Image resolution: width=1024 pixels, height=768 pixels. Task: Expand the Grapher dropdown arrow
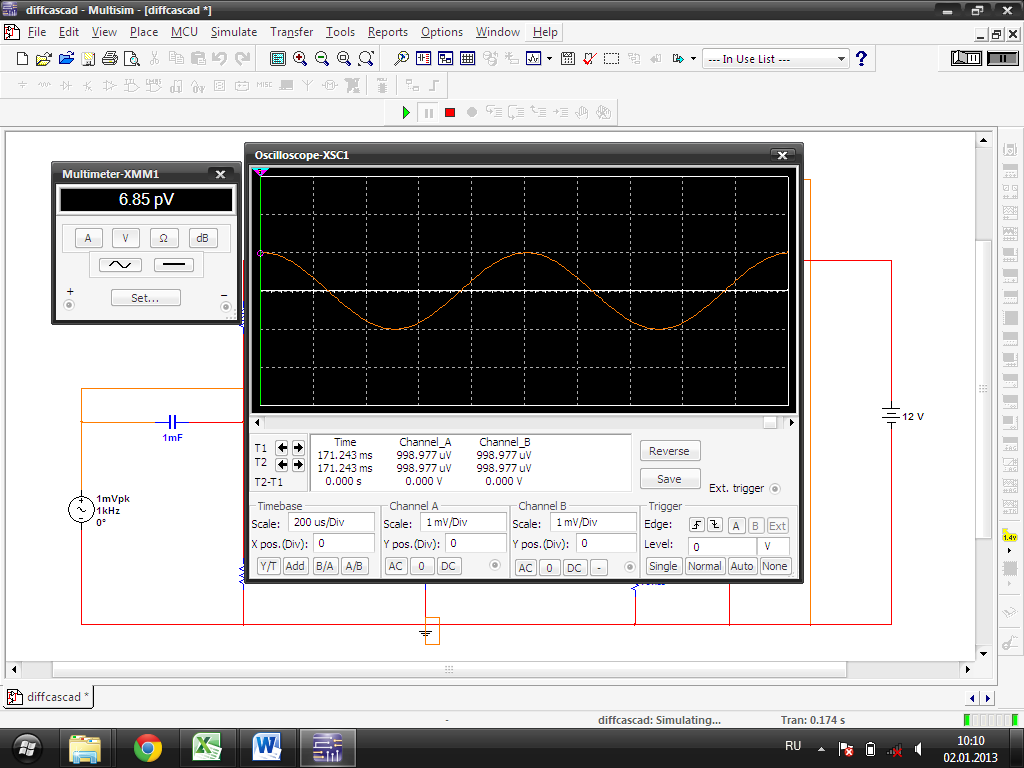pos(549,59)
